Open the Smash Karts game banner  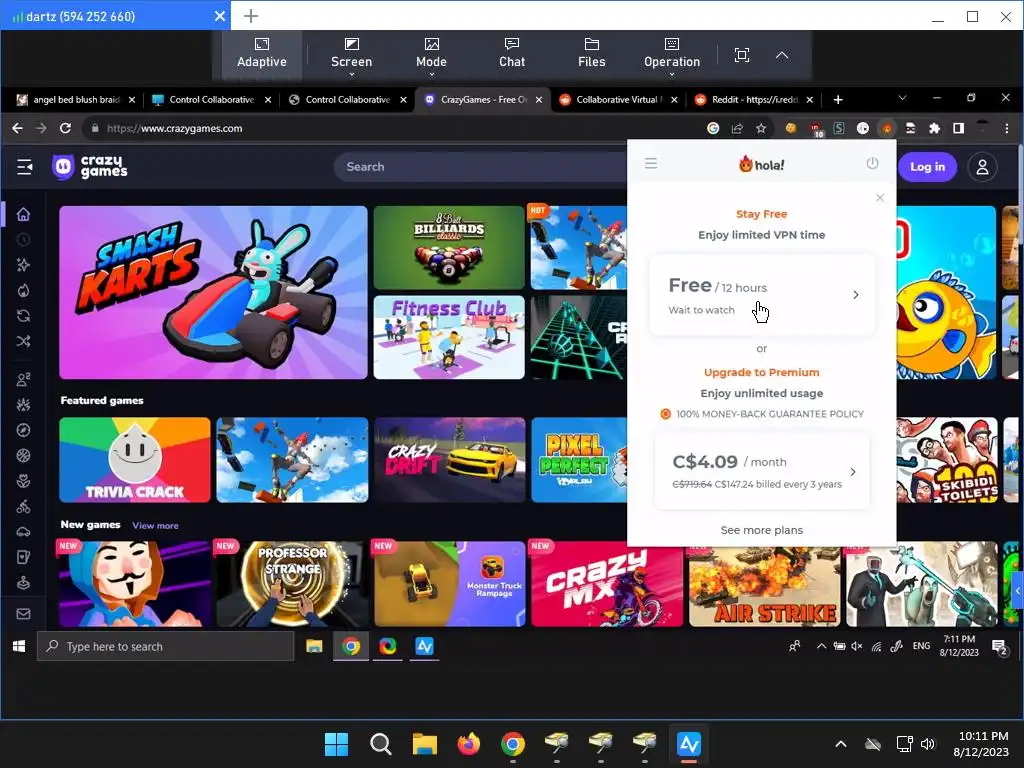click(214, 293)
